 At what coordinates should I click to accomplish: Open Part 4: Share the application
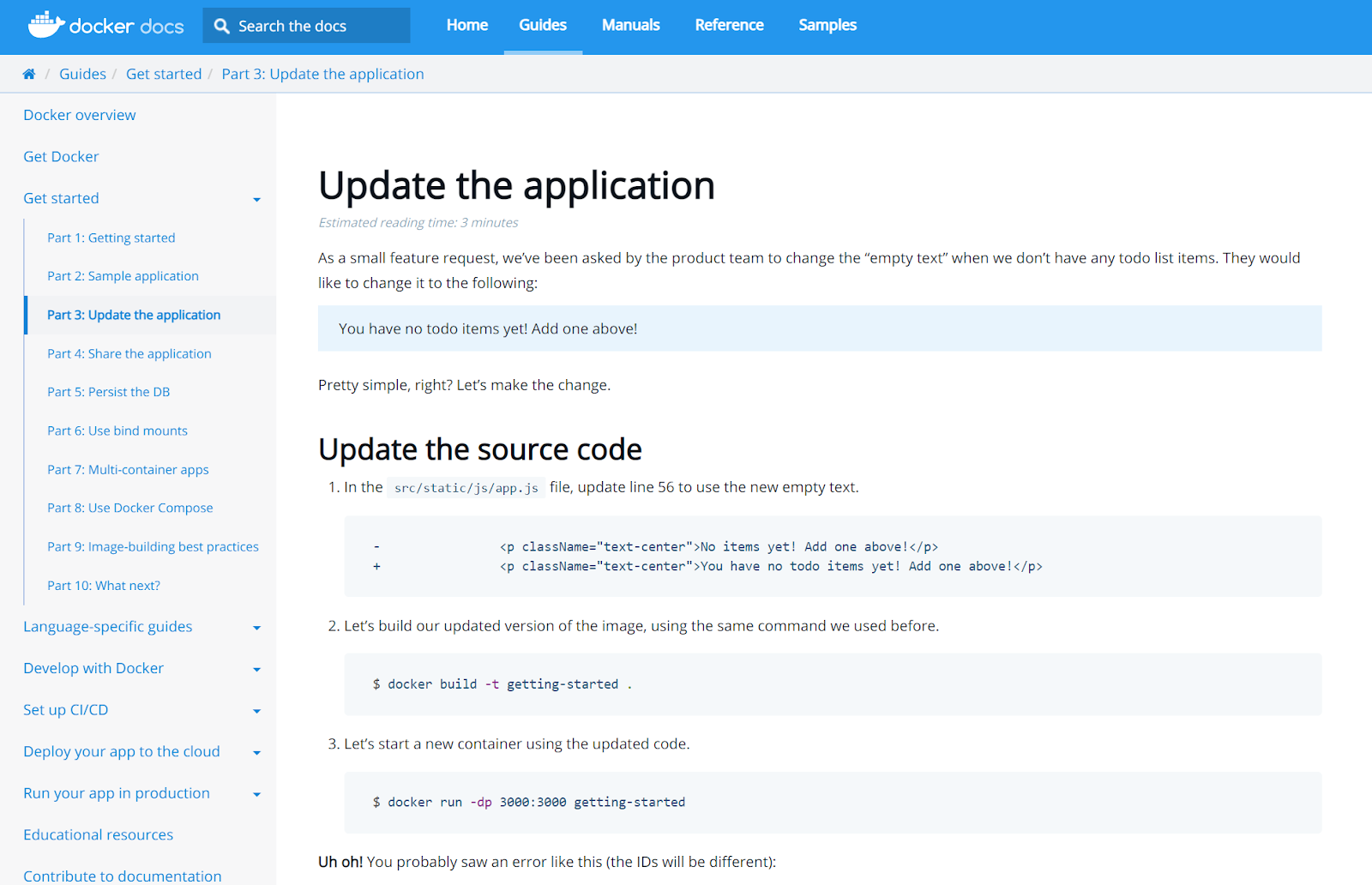click(x=129, y=353)
